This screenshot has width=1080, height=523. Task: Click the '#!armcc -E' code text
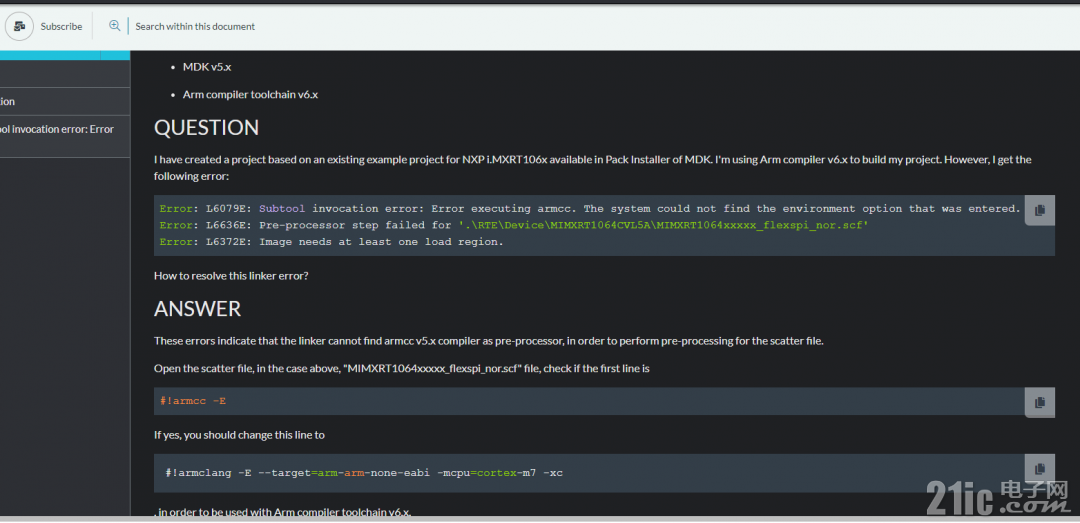pos(192,400)
